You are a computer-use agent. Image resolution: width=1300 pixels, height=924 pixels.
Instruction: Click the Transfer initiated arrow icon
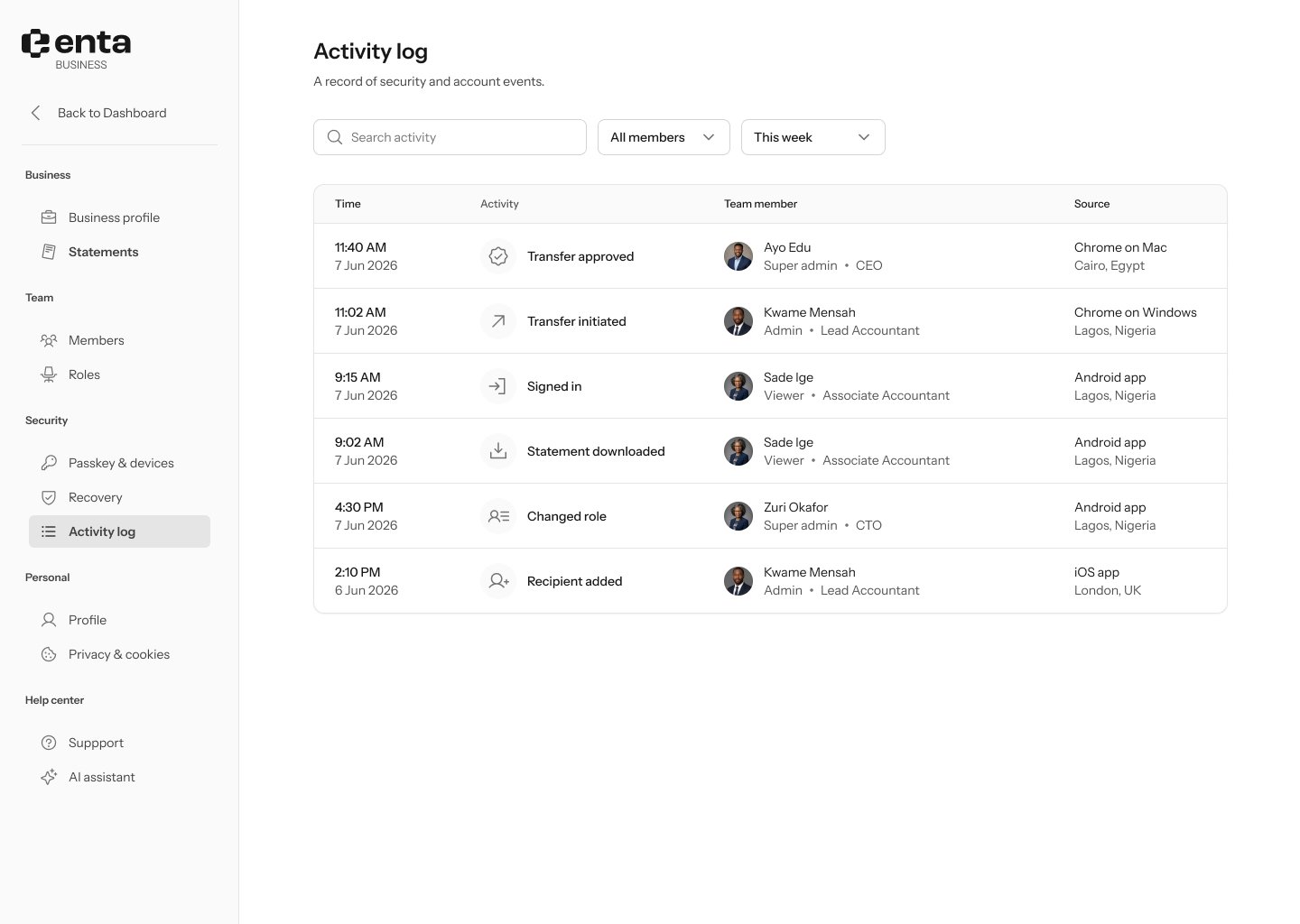click(498, 321)
